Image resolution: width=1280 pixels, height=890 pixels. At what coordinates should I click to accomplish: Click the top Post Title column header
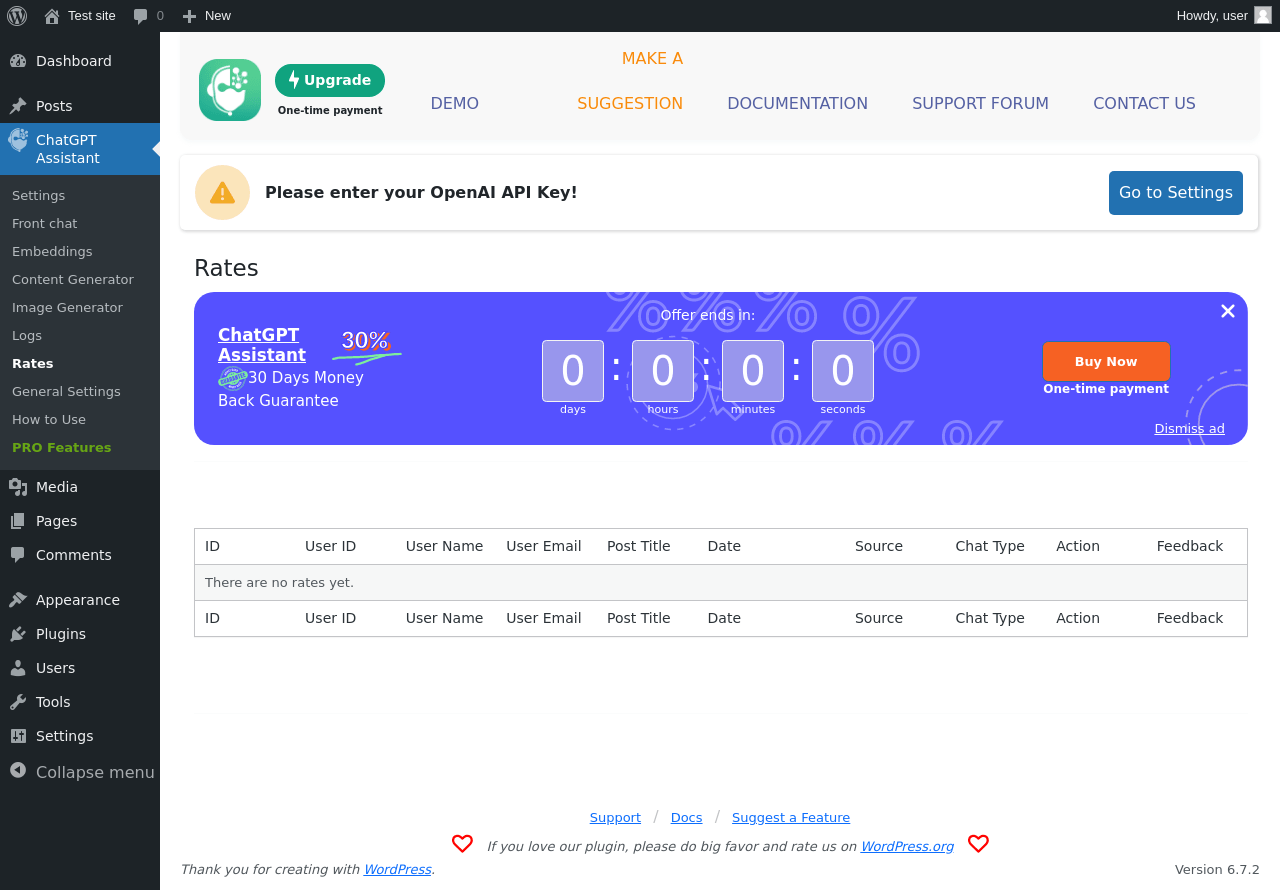(x=639, y=546)
